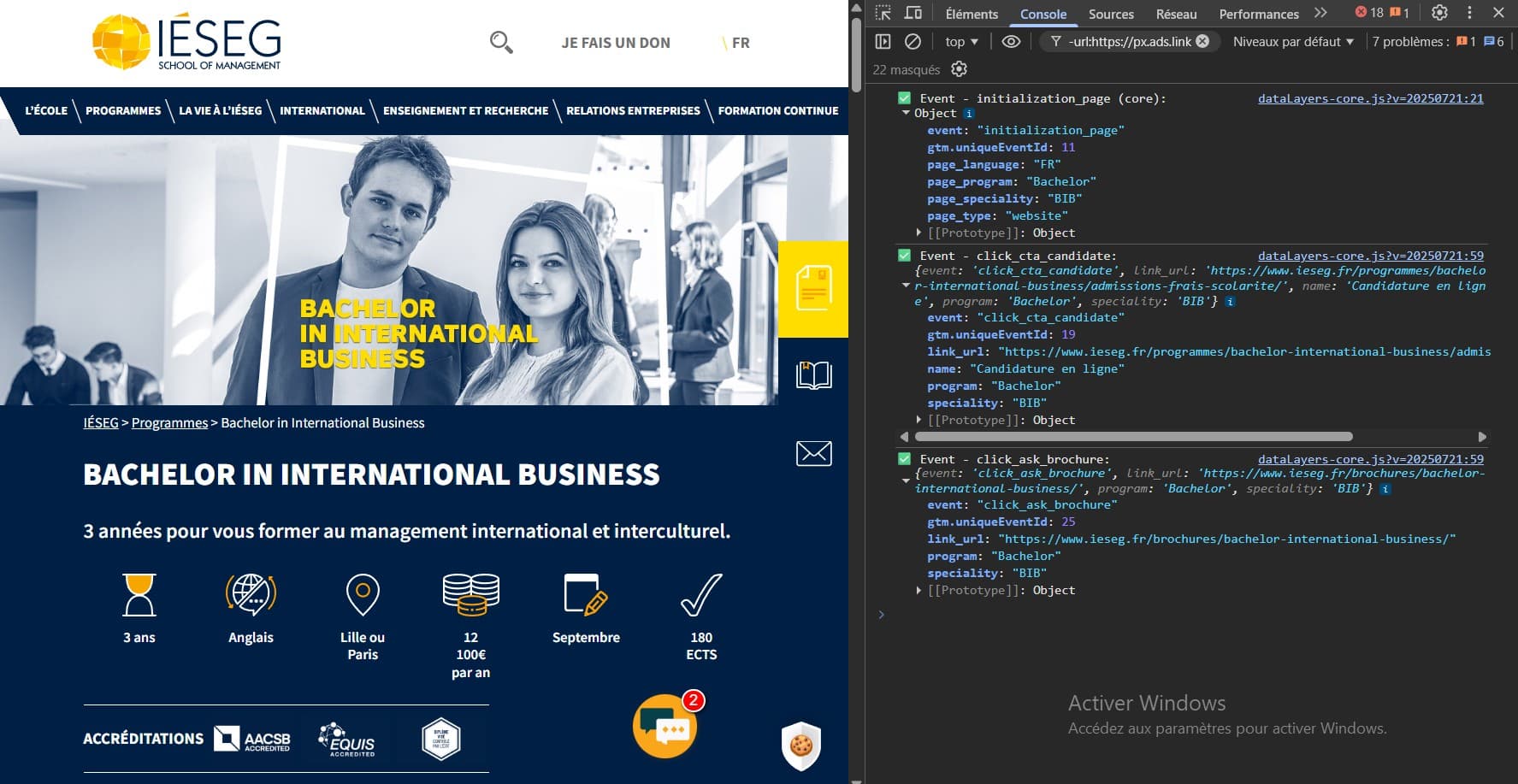Open DevTools settings gear icon
This screenshot has width=1518, height=784.
1439,13
